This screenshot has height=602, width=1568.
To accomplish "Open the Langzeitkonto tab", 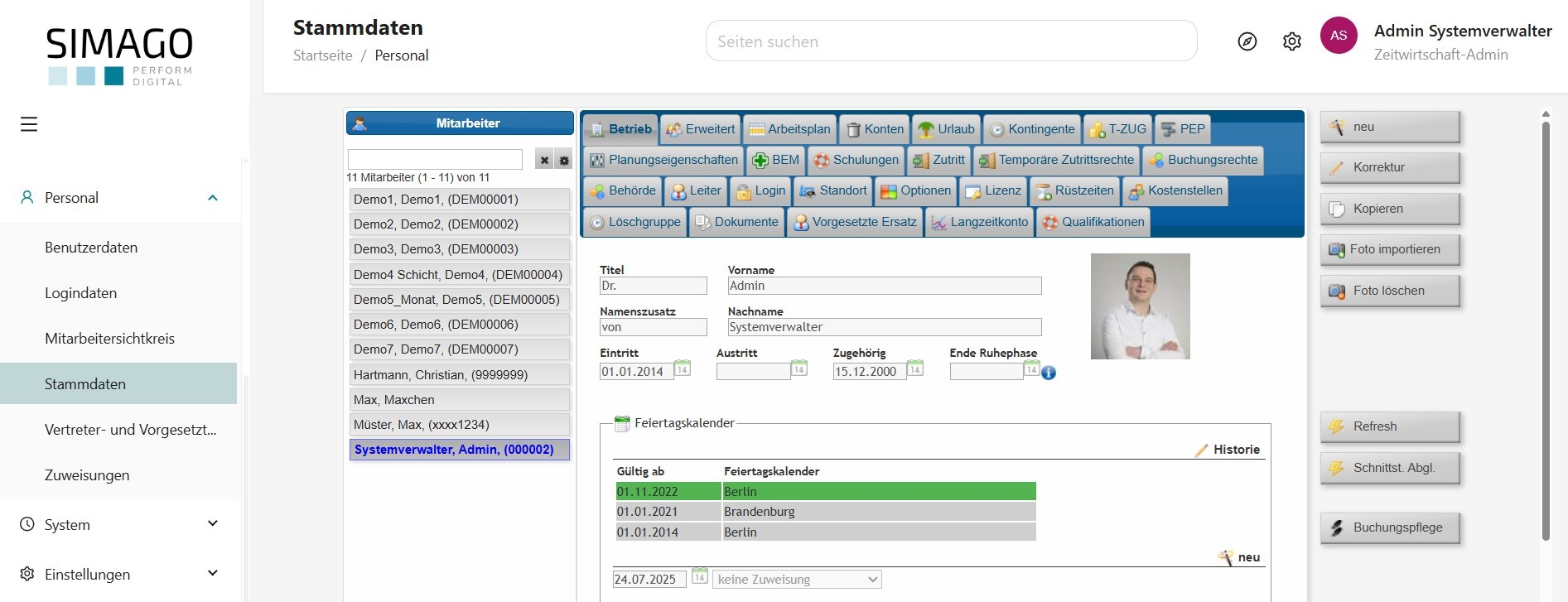I will tap(980, 222).
